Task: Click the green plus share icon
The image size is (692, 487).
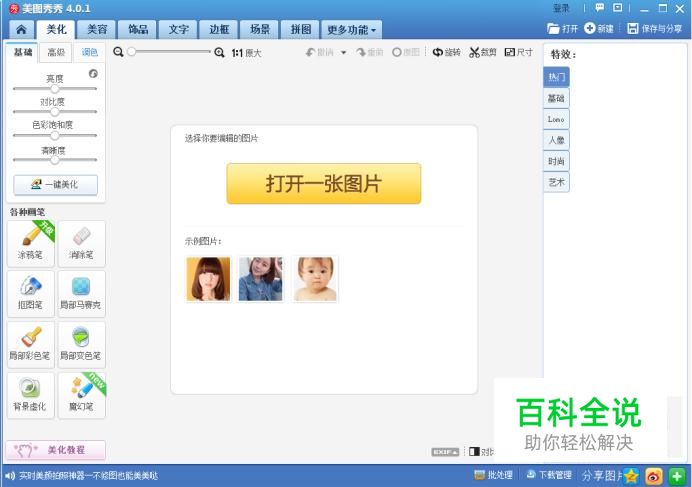Action: 677,476
